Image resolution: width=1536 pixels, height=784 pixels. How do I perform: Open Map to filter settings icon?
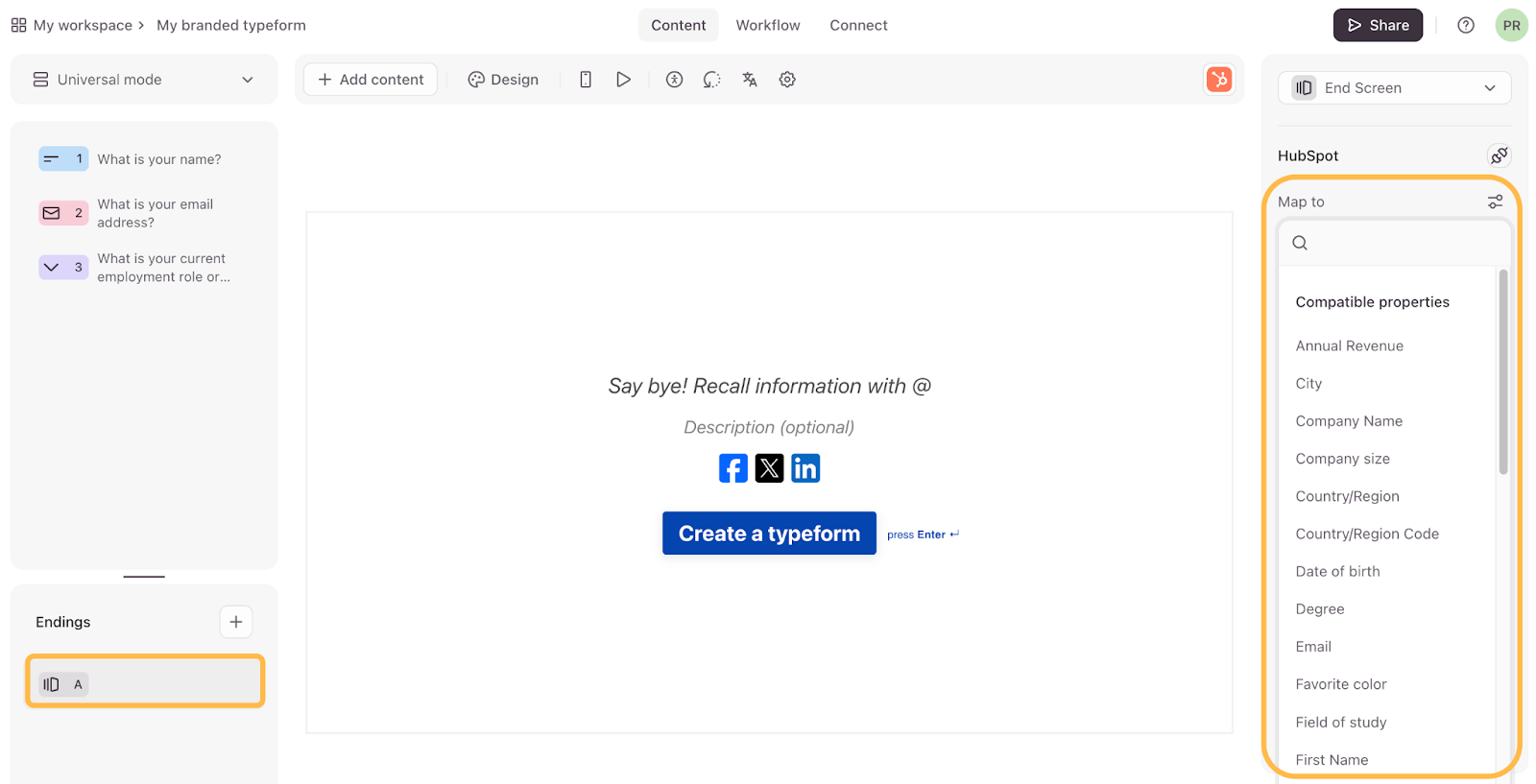click(x=1495, y=202)
